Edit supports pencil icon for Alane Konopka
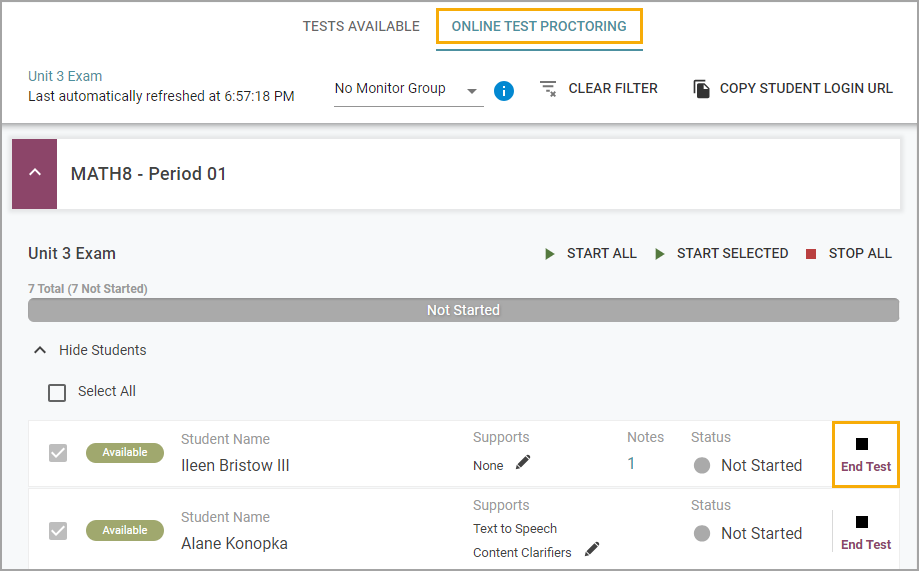919x571 pixels. [x=592, y=549]
